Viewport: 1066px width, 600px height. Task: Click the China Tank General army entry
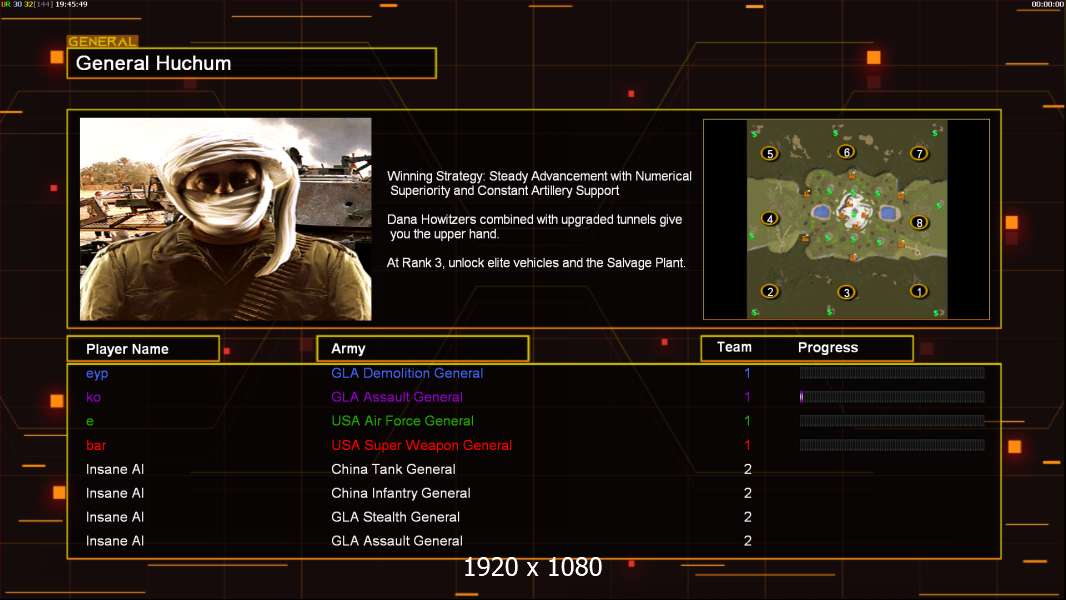tap(393, 469)
